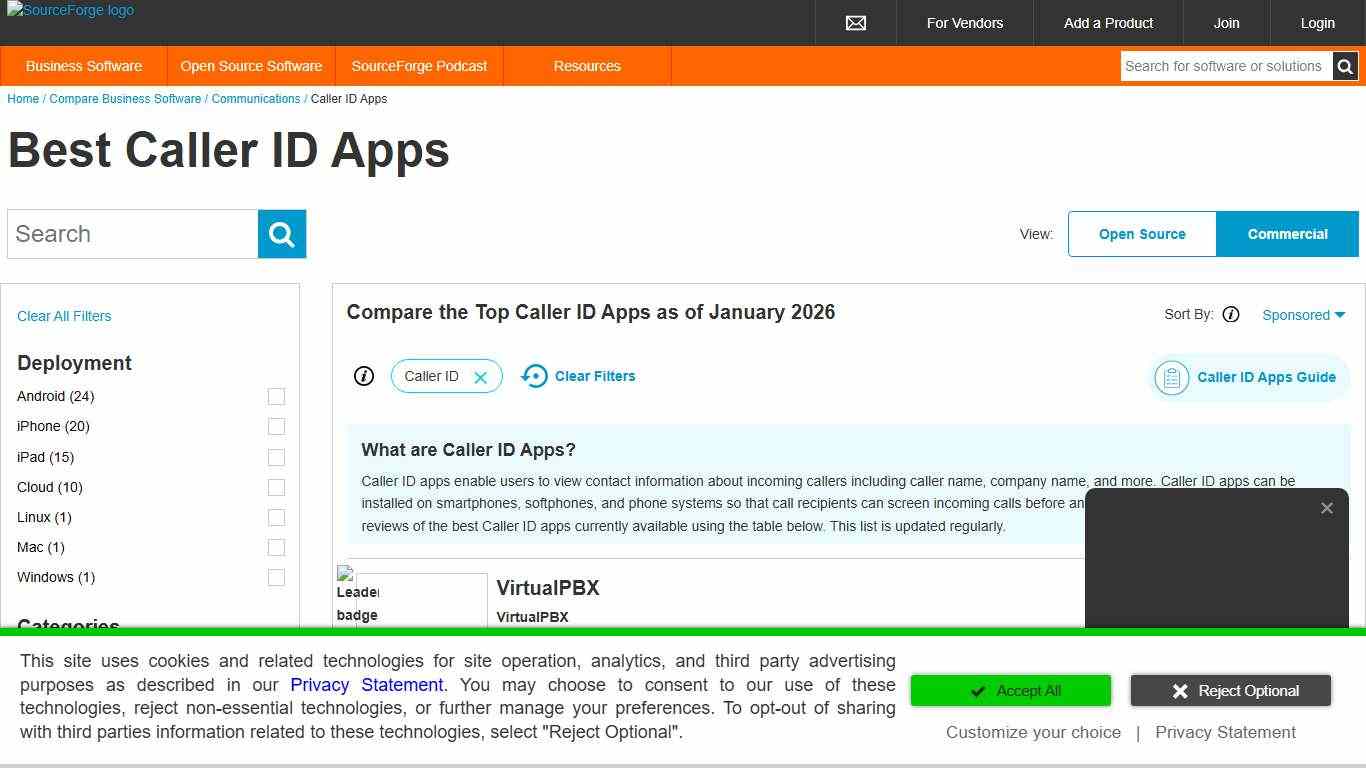The width and height of the screenshot is (1366, 768).
Task: Click the Clear Filters circular arrow icon
Action: click(x=535, y=376)
